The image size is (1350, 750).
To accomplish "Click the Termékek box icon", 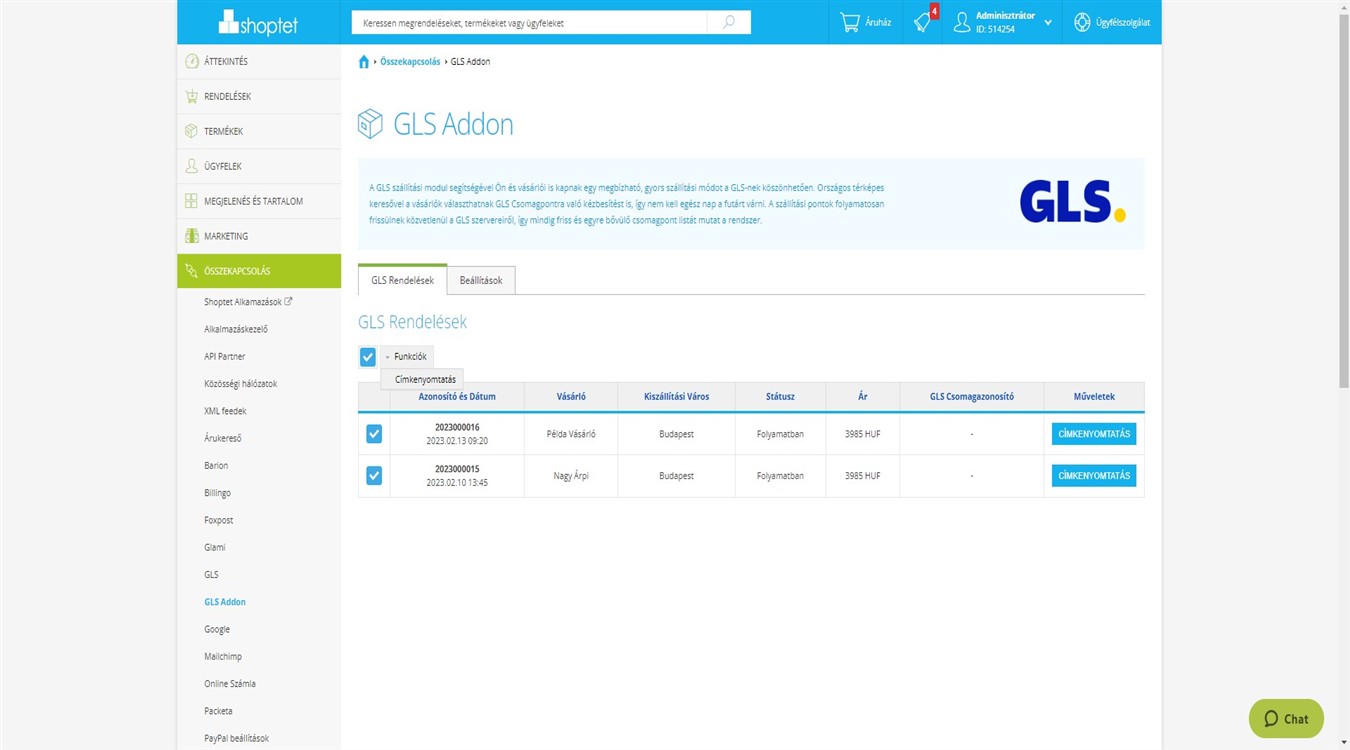I will pyautogui.click(x=191, y=131).
